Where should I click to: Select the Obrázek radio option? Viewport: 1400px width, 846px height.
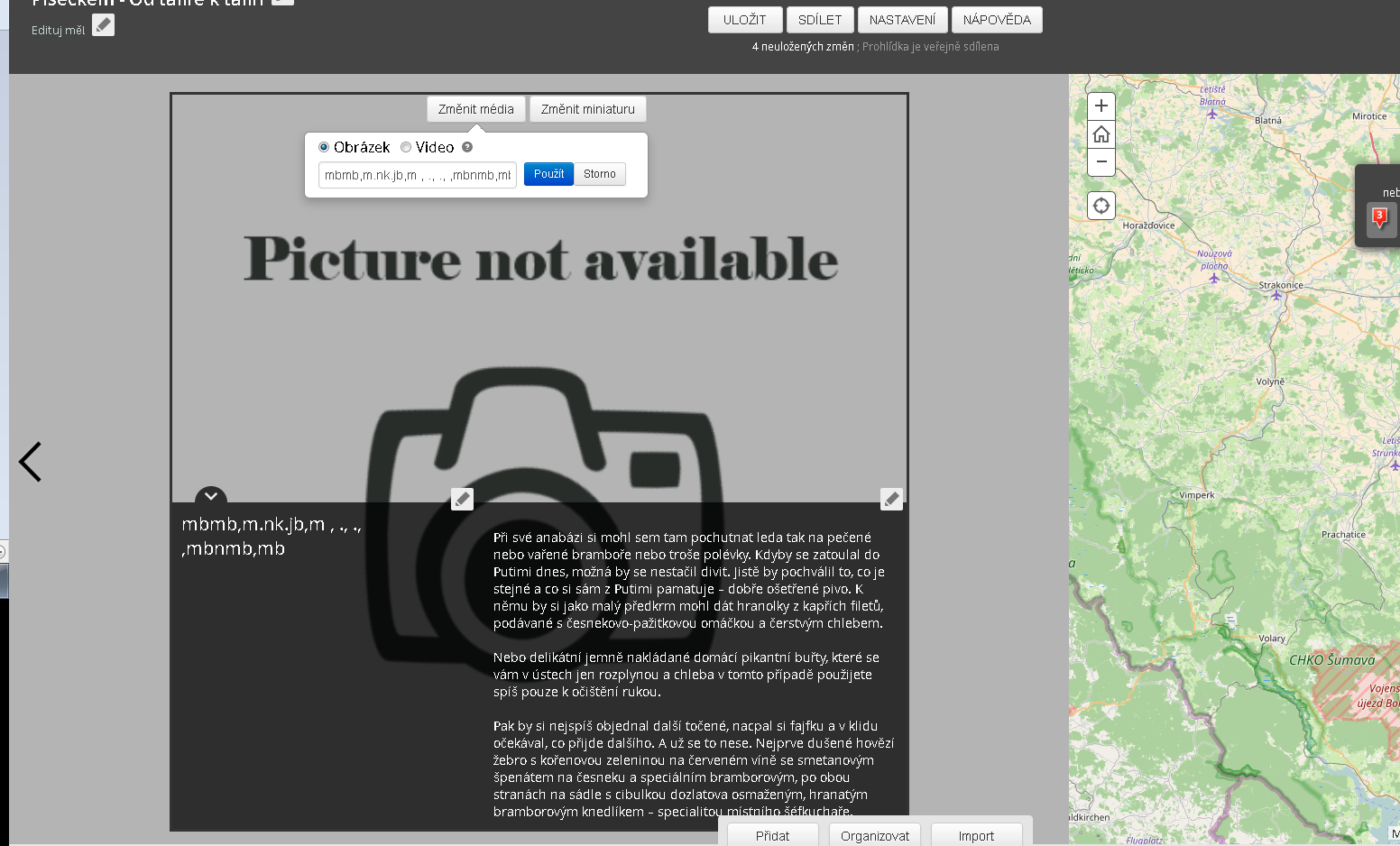coord(324,147)
